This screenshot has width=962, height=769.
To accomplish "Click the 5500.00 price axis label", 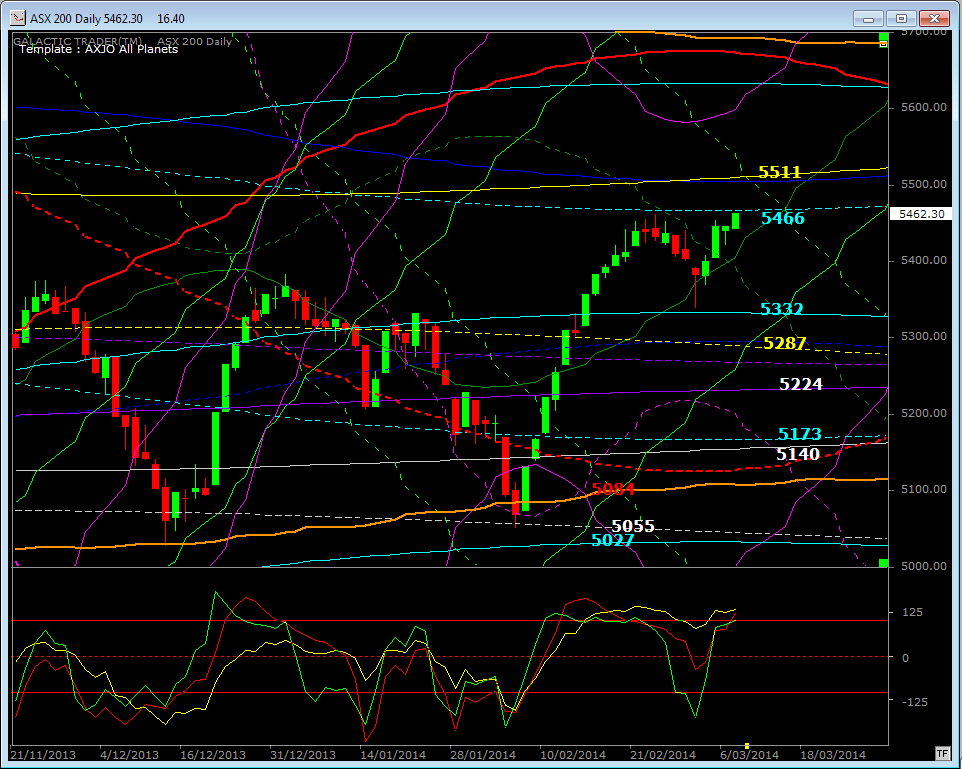I will pos(924,184).
